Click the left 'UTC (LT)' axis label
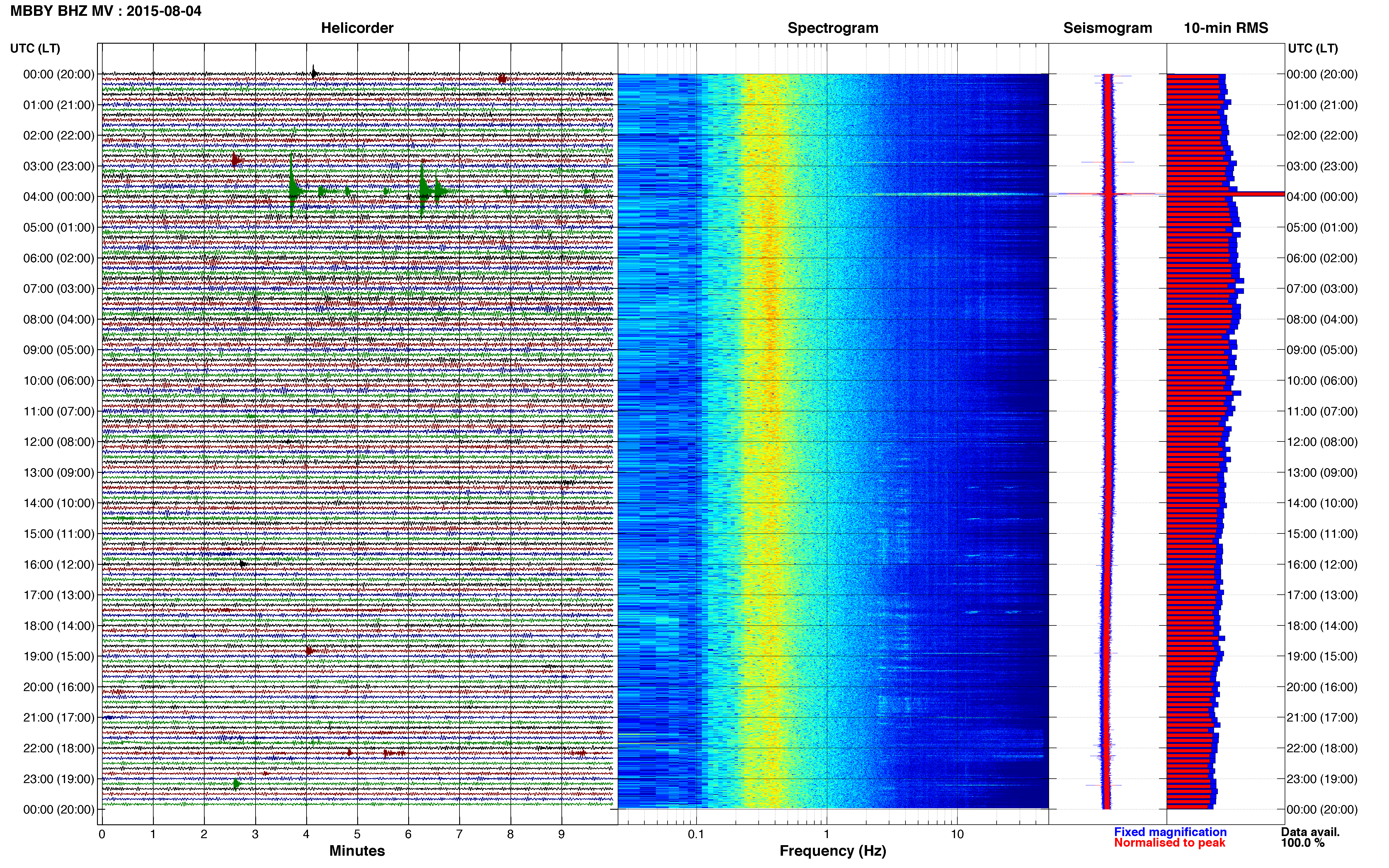The image size is (1389, 868). click(x=35, y=48)
